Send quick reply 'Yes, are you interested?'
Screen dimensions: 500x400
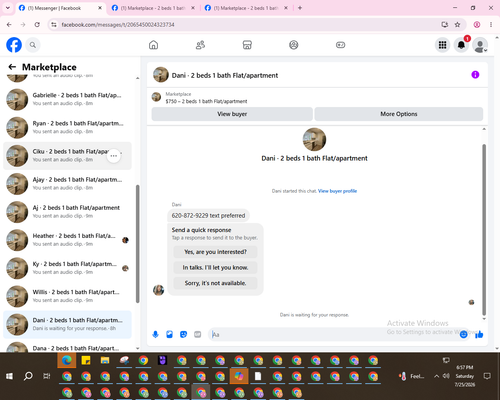(215, 252)
